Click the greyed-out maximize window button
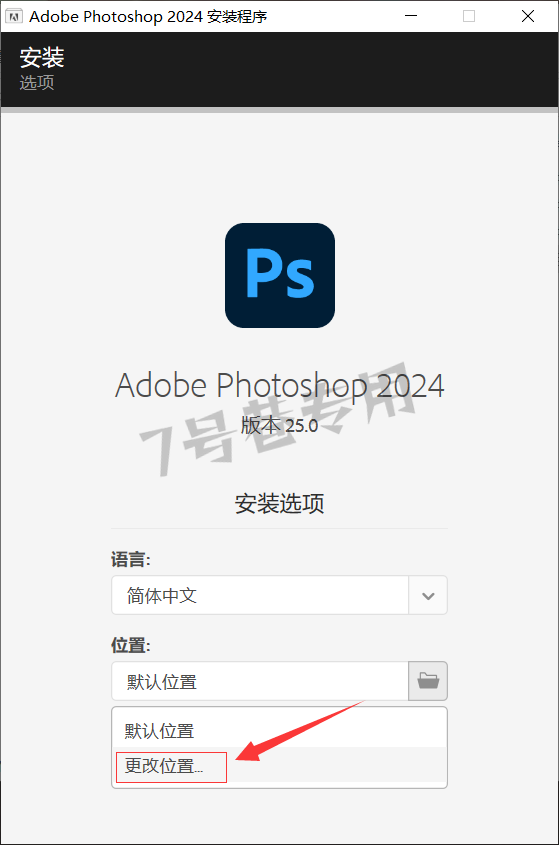Viewport: 559px width, 845px height. (469, 16)
